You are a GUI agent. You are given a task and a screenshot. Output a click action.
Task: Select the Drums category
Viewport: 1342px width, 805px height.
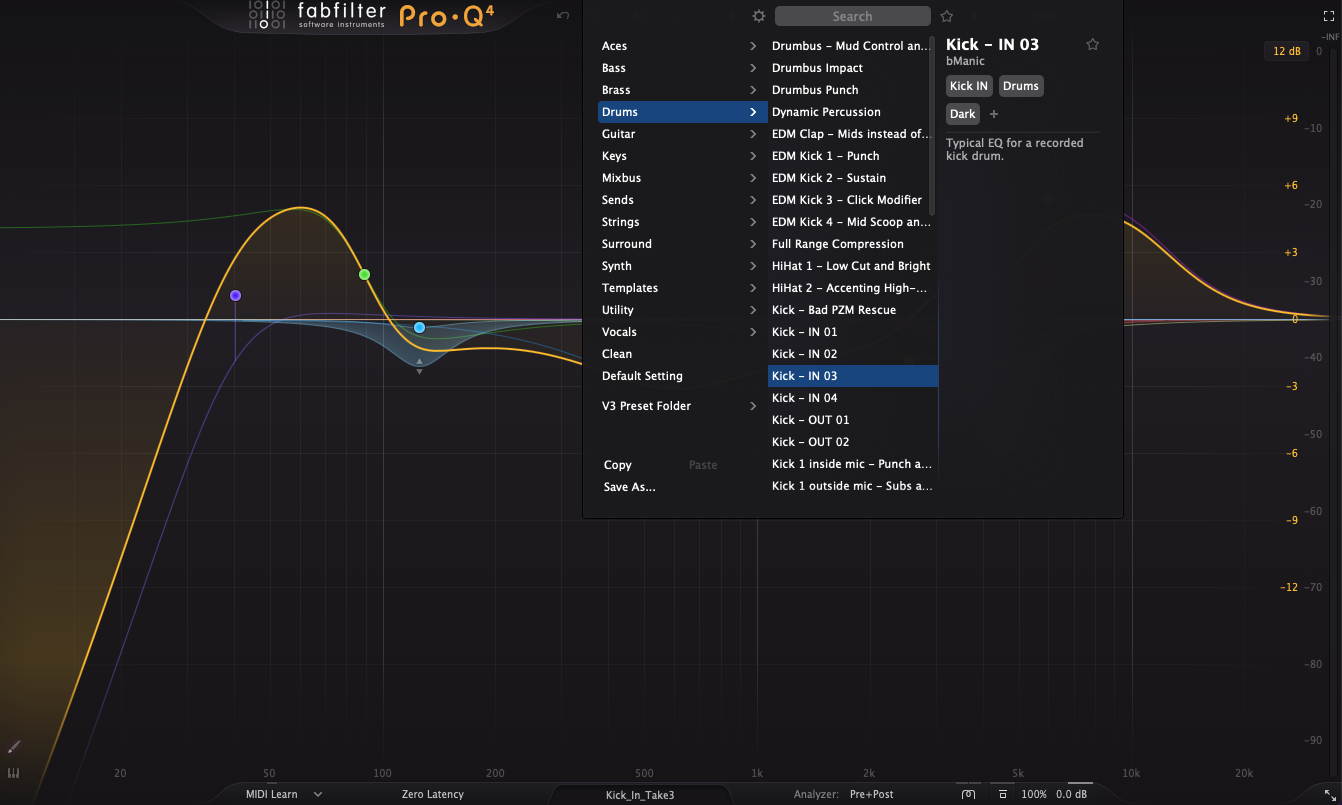coord(683,112)
